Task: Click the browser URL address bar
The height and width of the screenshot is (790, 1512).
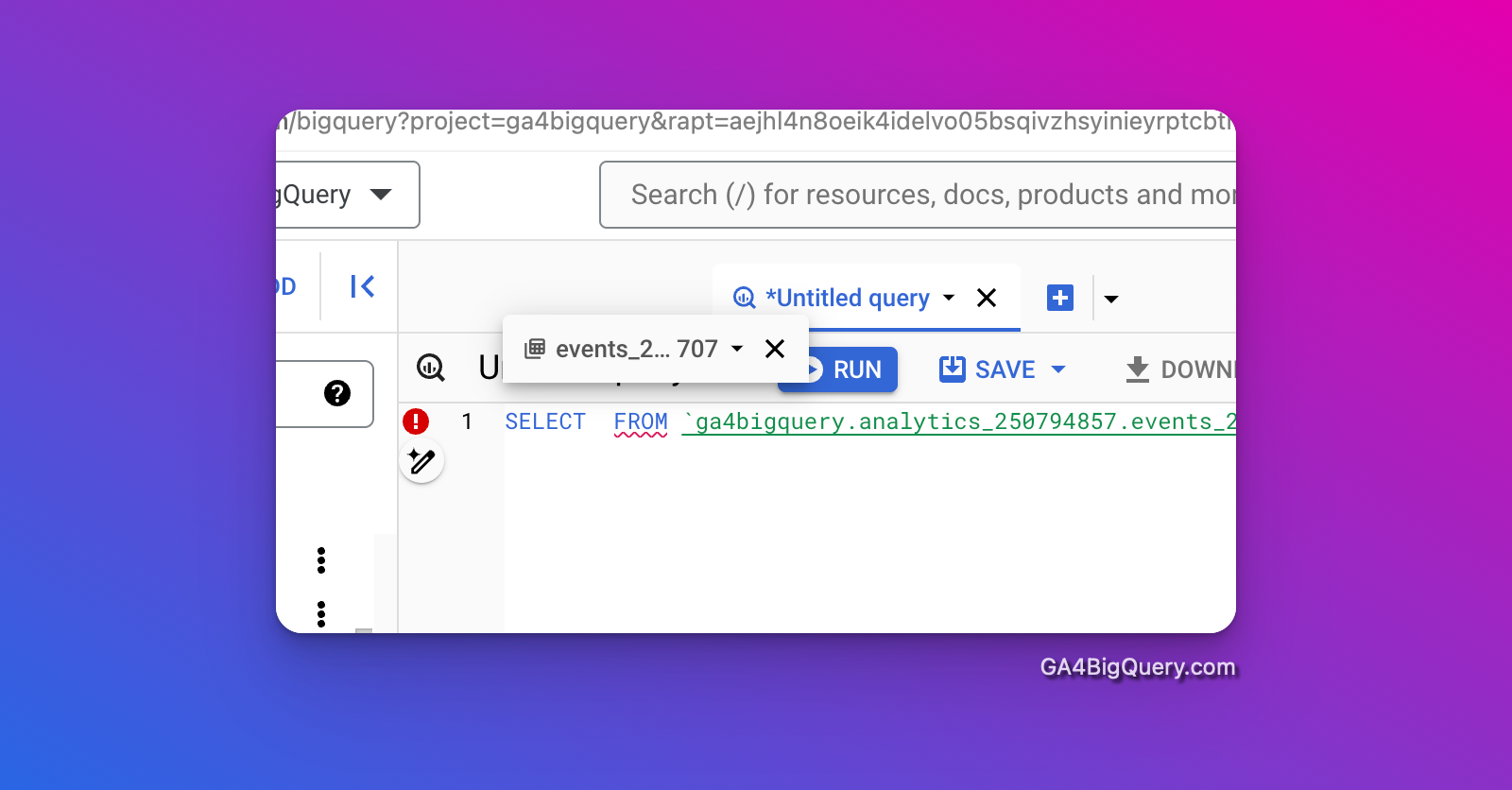Action: pos(756,122)
